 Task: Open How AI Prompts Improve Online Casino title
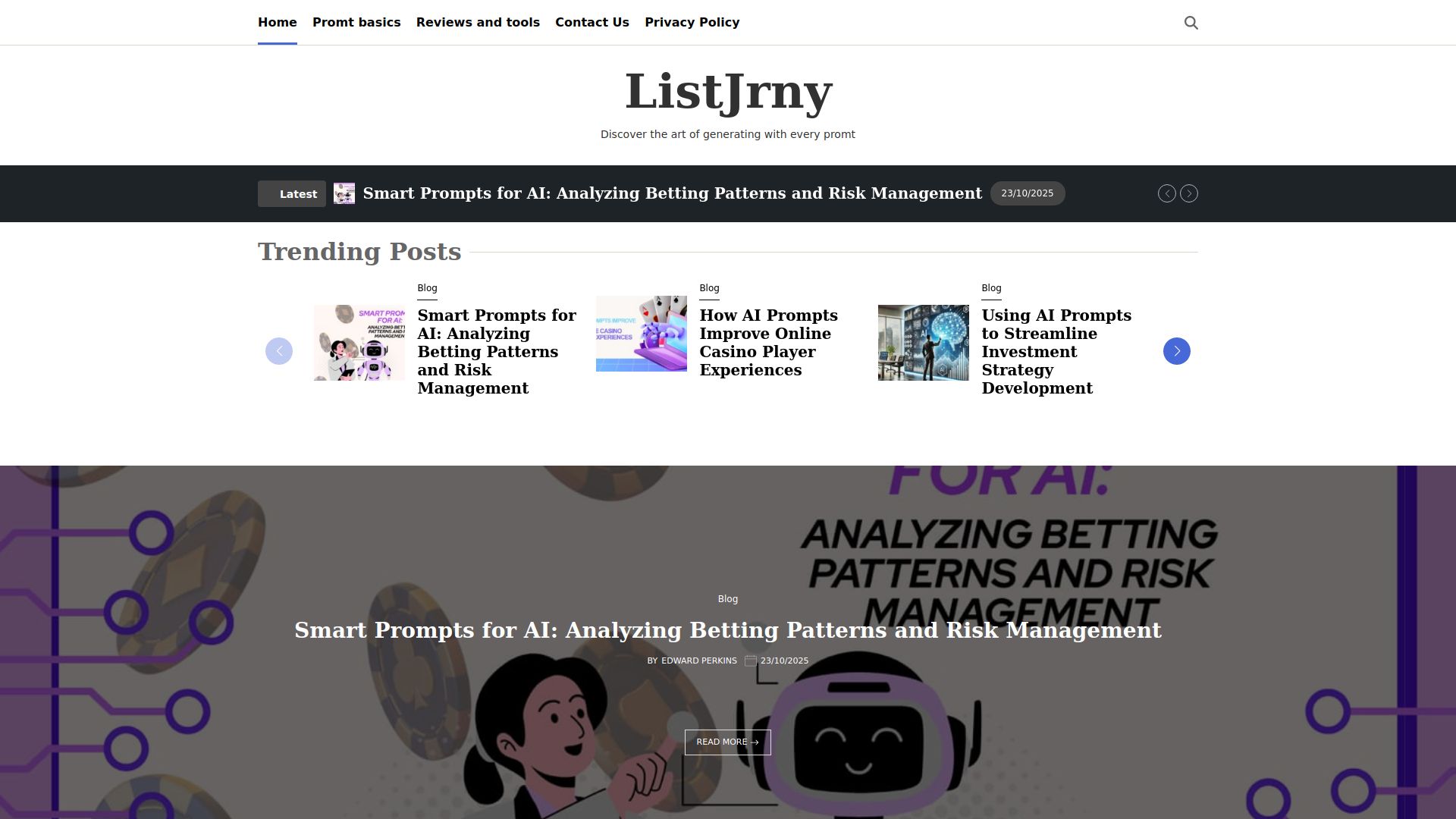tap(768, 343)
